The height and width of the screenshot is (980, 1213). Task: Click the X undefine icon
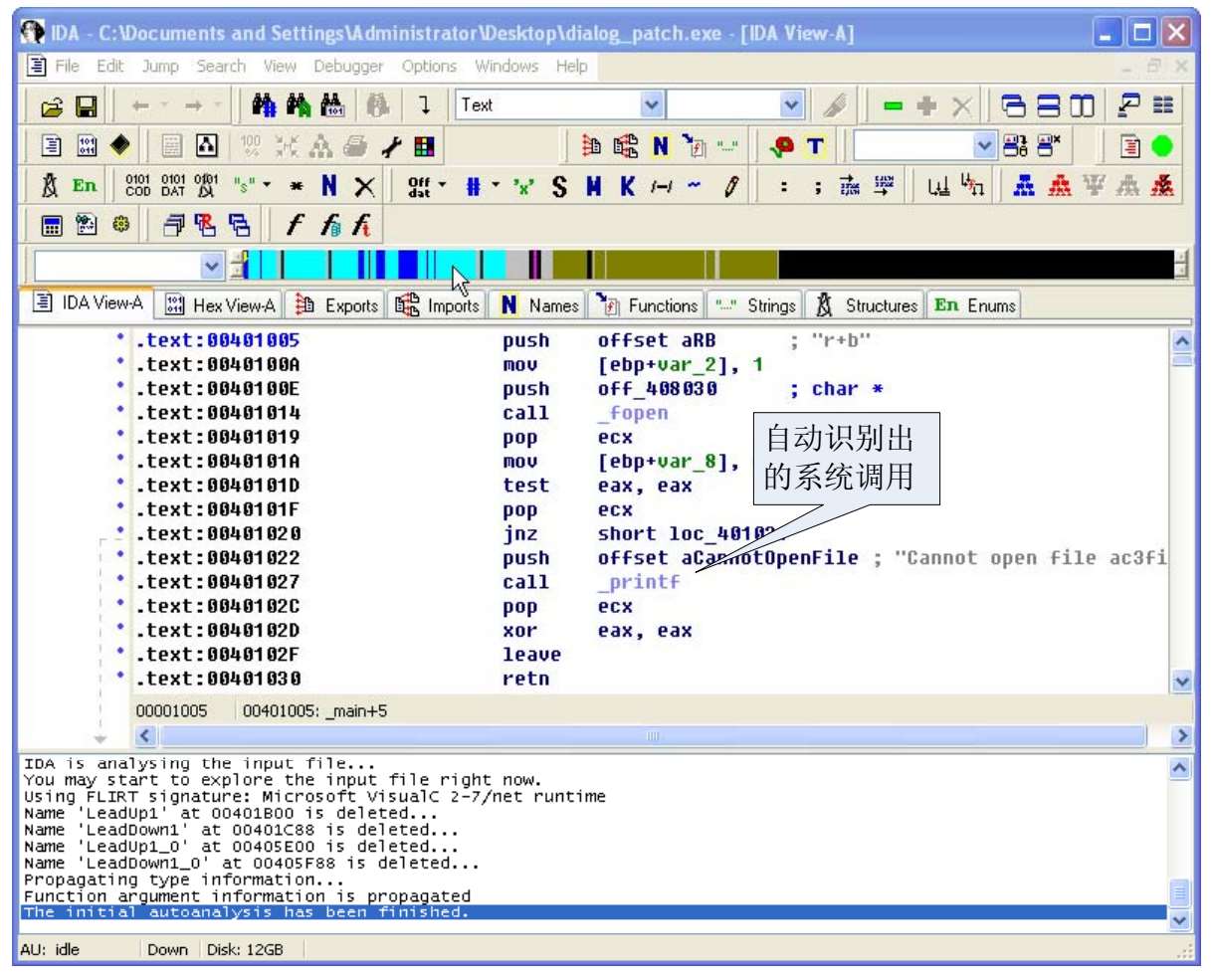pos(364,186)
